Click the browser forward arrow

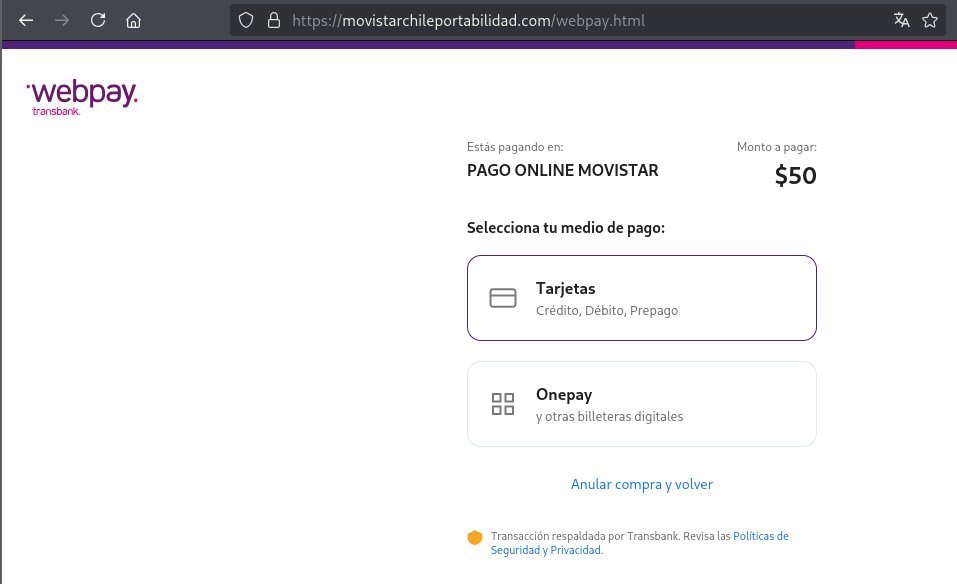pyautogui.click(x=62, y=20)
